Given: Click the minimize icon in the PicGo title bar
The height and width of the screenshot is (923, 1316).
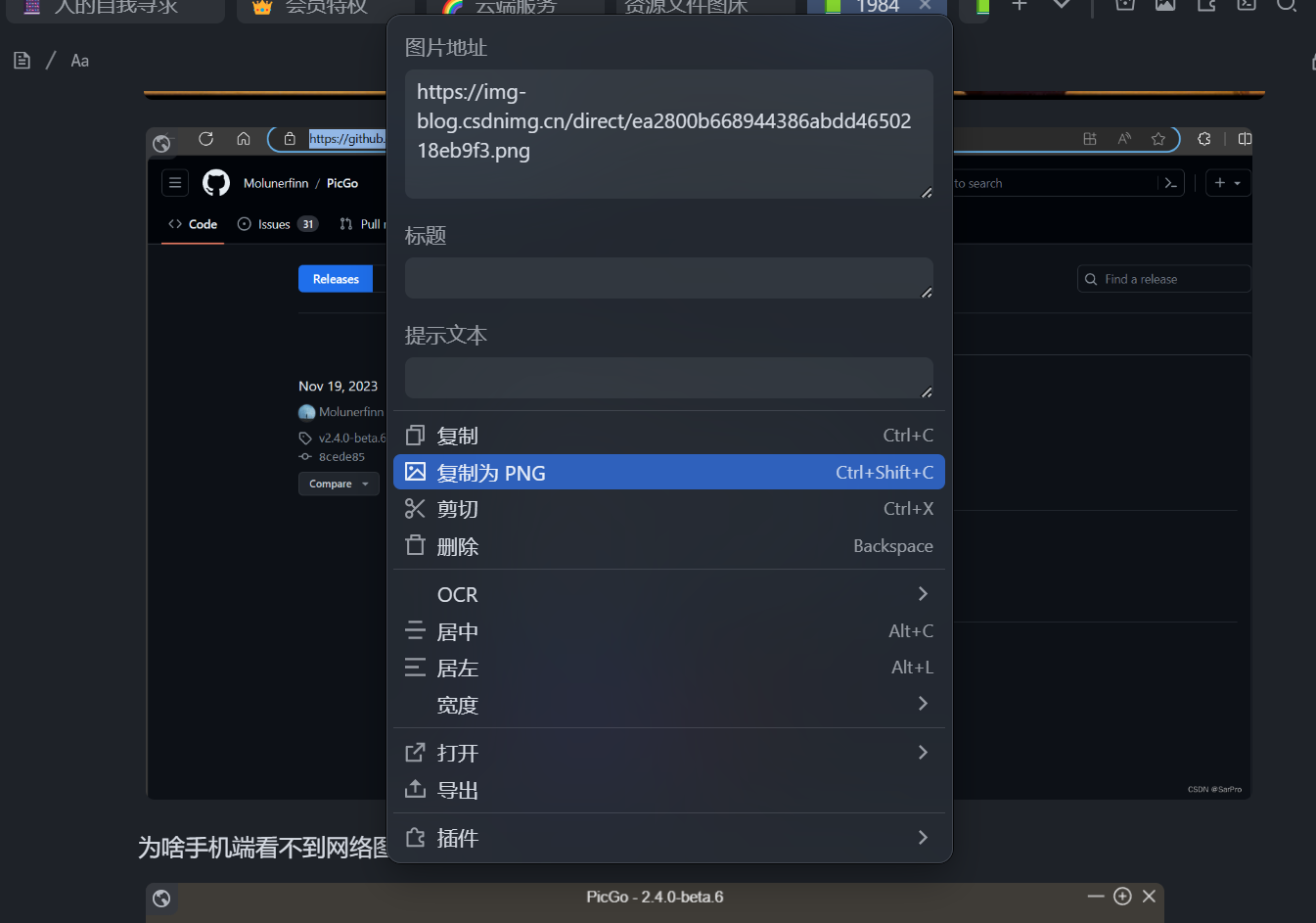Looking at the screenshot, I should (1096, 897).
